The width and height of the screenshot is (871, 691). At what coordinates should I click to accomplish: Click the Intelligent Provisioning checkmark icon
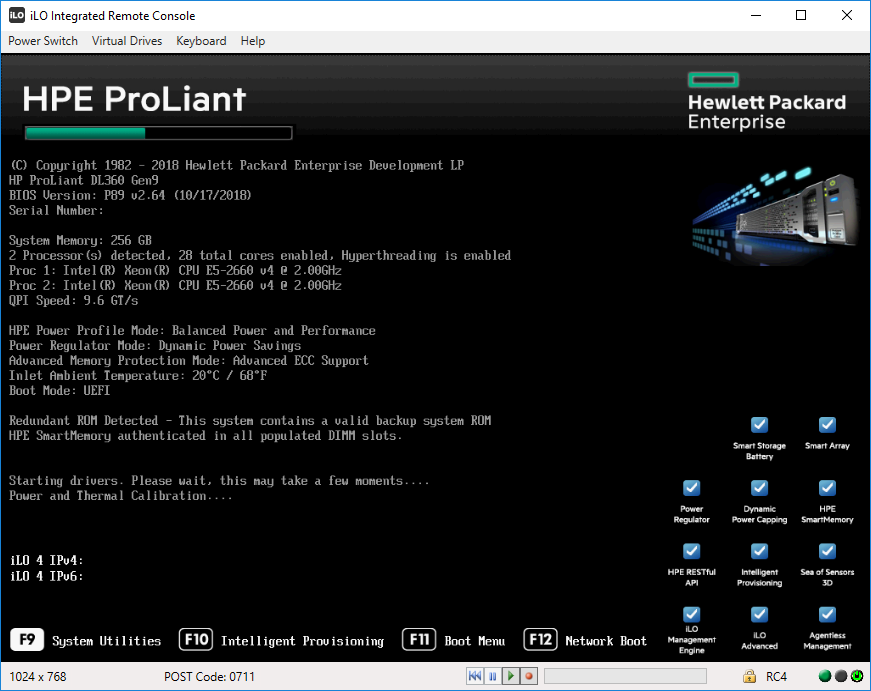[759, 551]
